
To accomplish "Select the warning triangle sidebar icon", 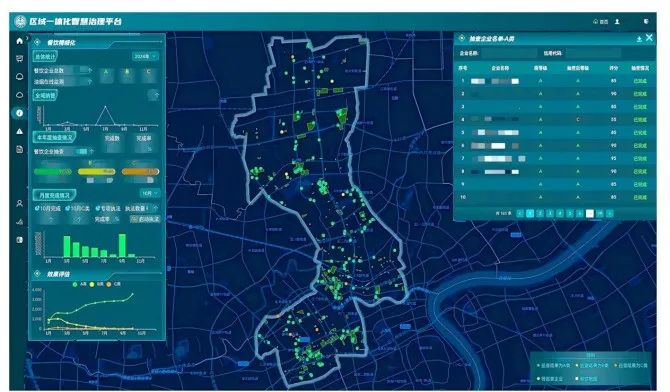I will point(19,131).
